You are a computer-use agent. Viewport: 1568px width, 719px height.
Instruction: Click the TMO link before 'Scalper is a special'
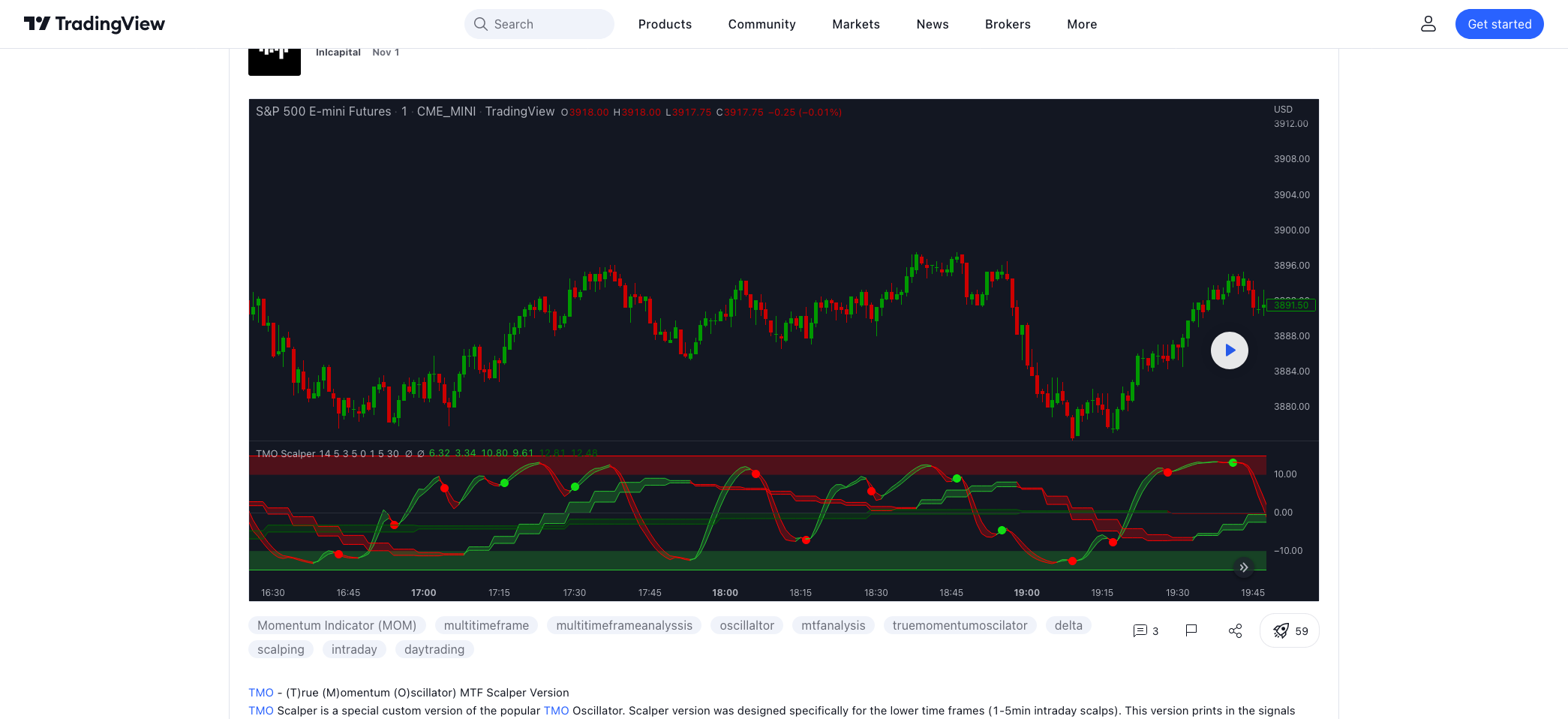[x=261, y=711]
